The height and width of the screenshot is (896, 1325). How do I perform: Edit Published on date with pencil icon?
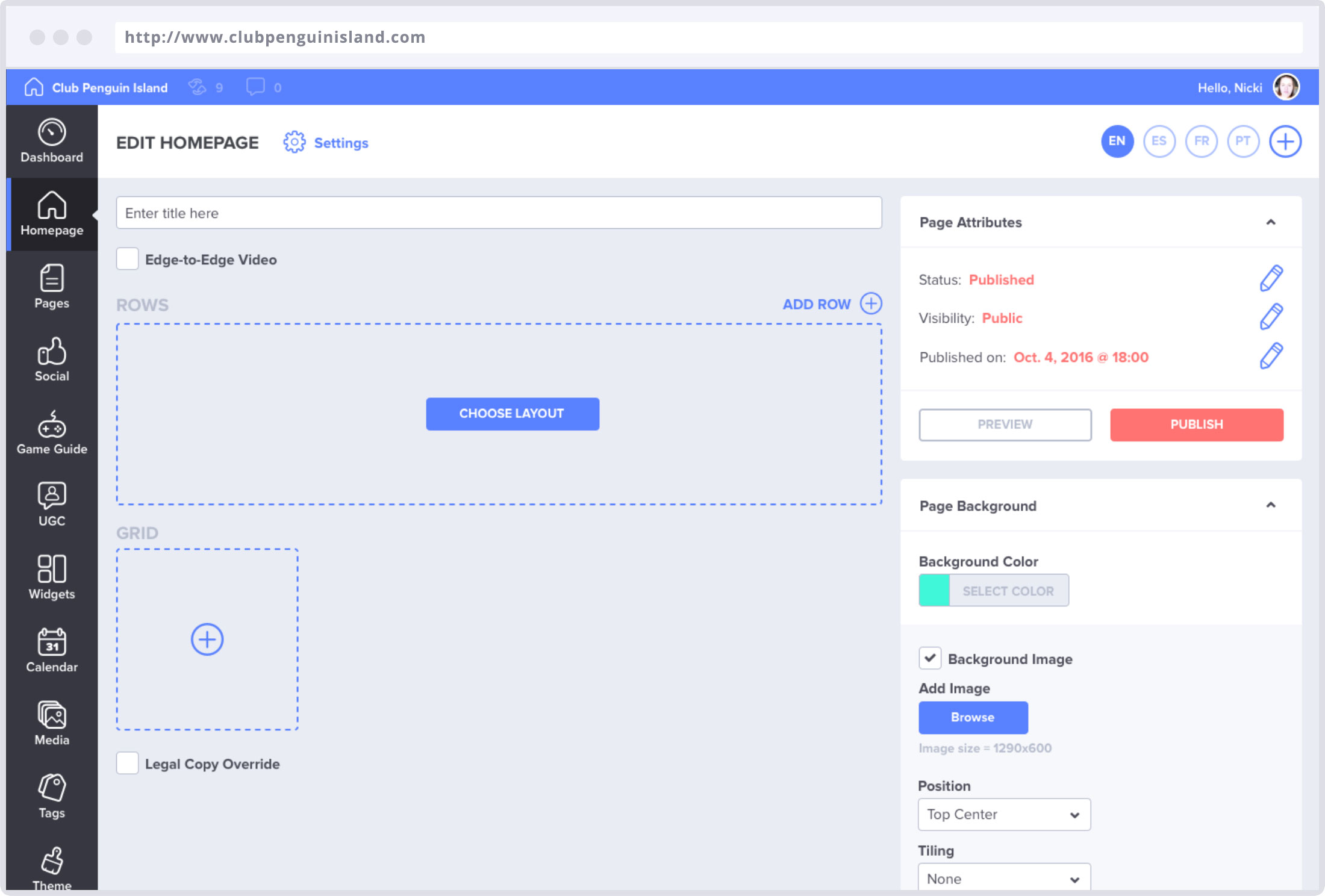[1271, 356]
